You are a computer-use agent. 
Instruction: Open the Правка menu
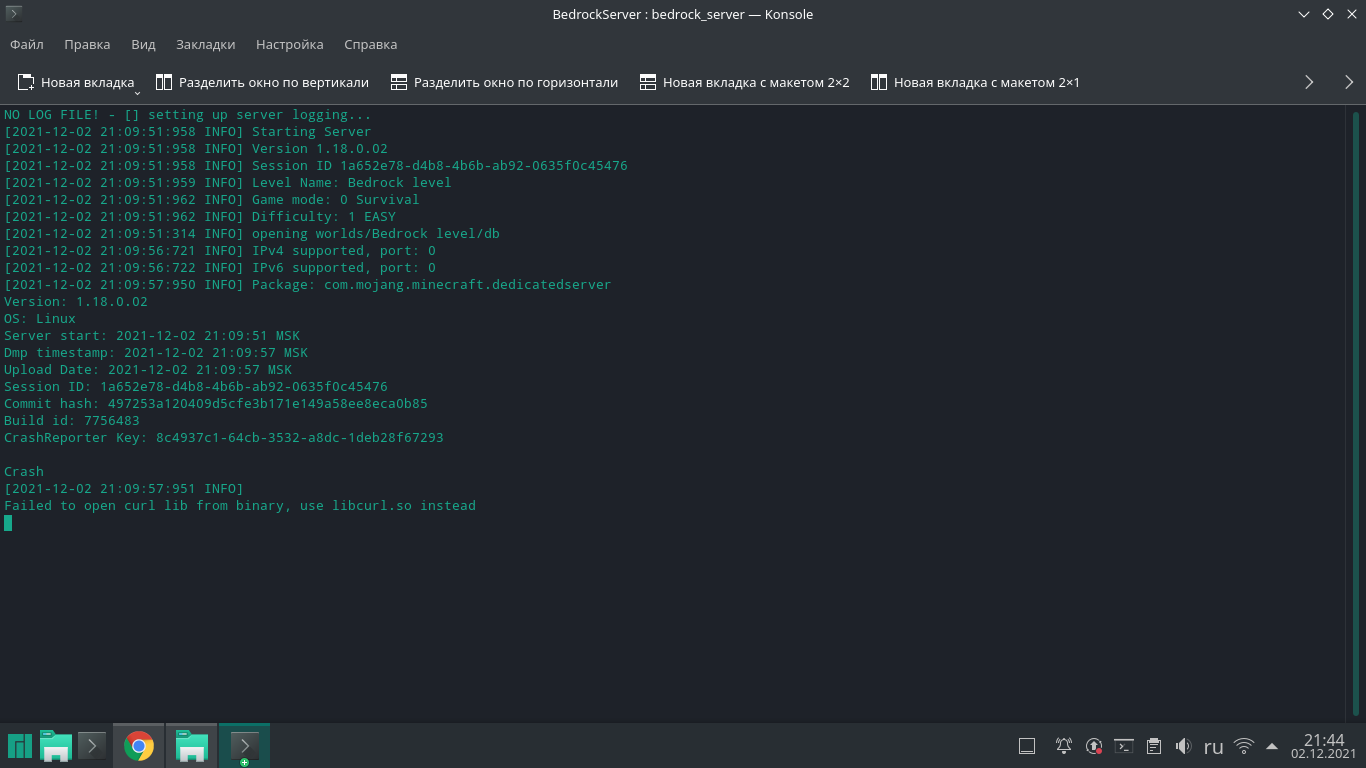point(87,44)
